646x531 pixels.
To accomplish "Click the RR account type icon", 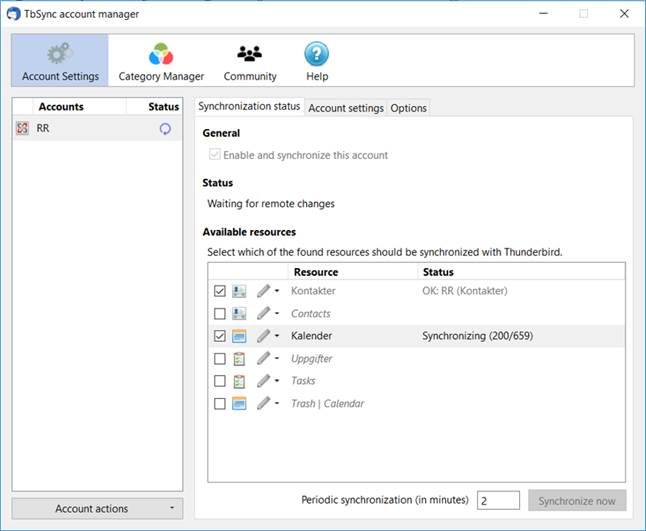I will point(22,128).
